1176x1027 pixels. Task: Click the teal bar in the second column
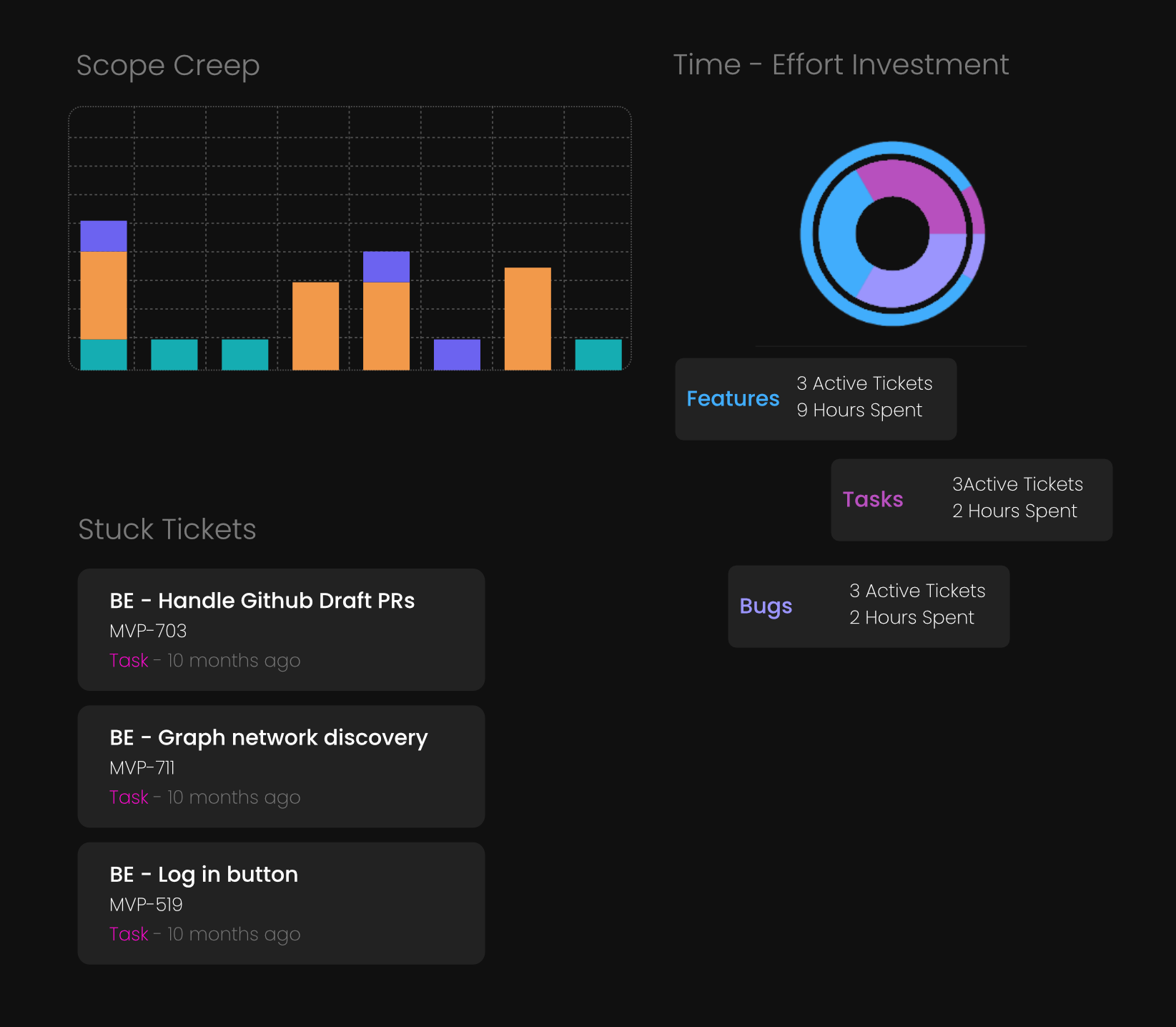click(174, 354)
